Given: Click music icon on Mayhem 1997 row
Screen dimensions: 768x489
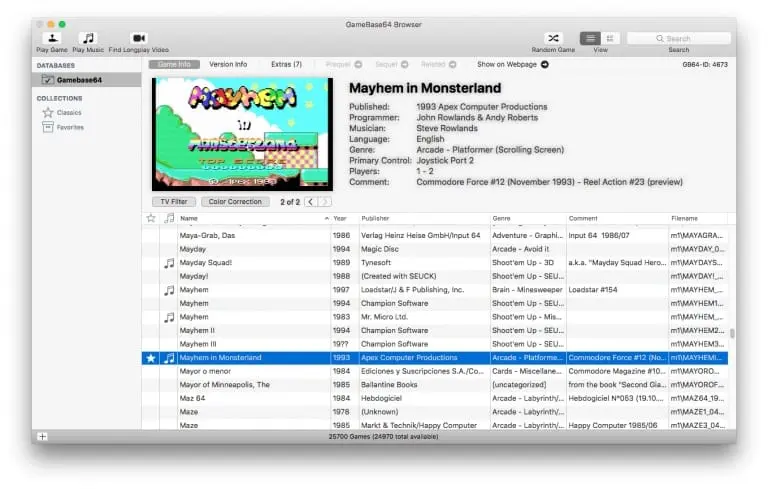Looking at the screenshot, I should click(x=169, y=290).
